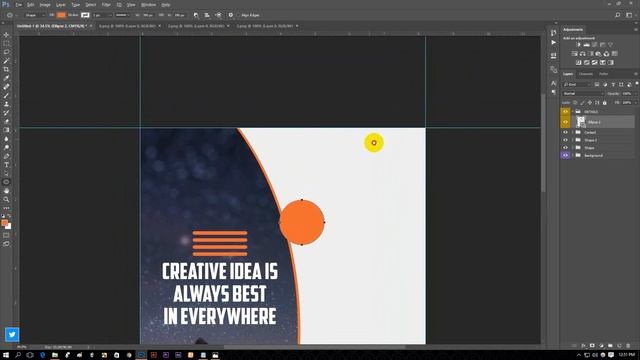Select the Hand tool
This screenshot has height=360, width=640.
tap(6, 191)
